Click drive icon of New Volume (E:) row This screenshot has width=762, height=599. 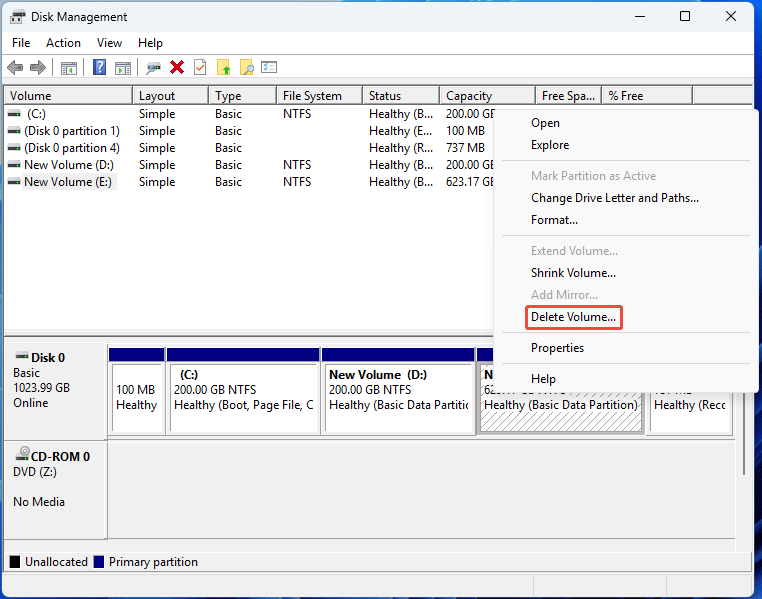click(15, 182)
